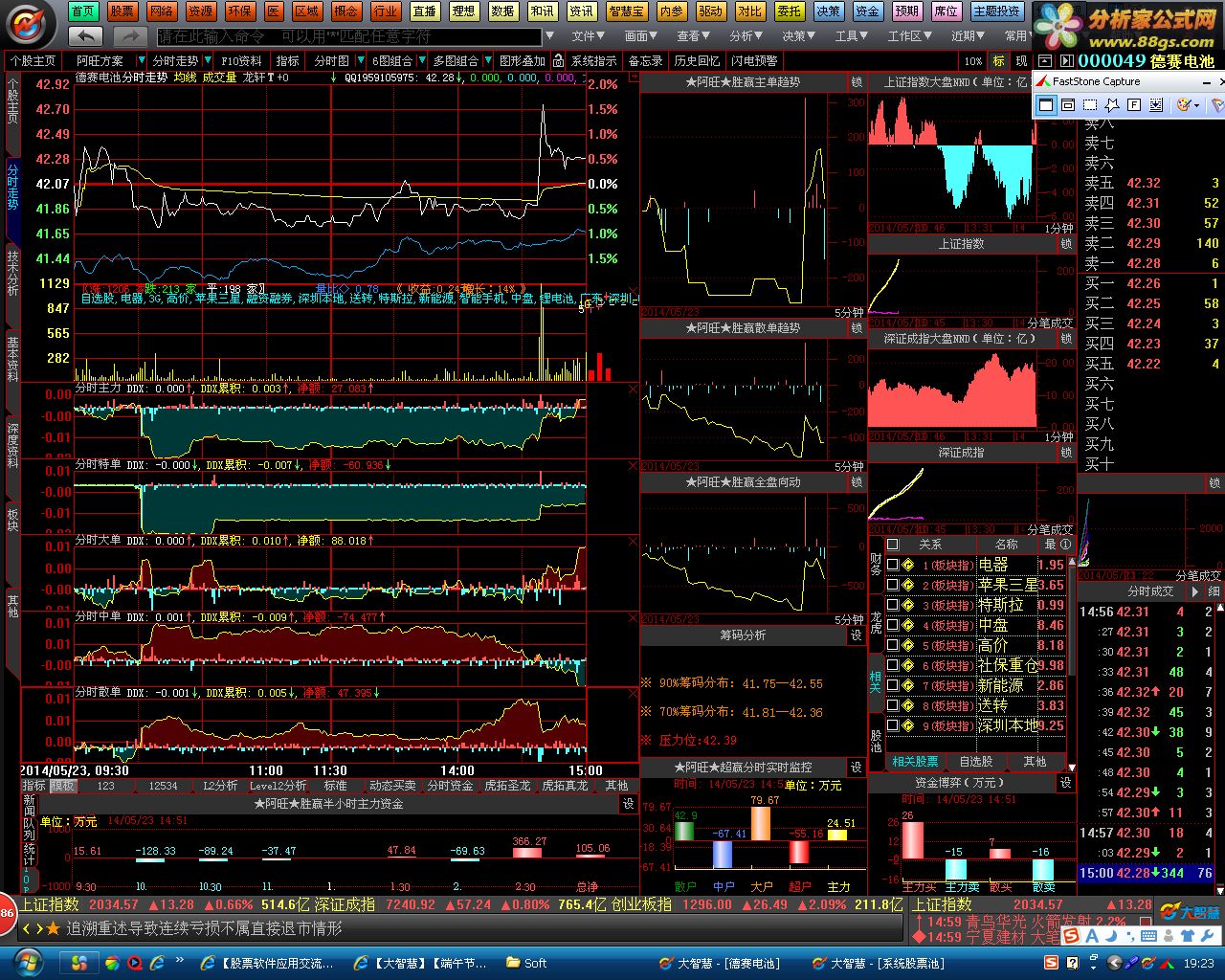The height and width of the screenshot is (980, 1225).
Task: Open 查看 dropdown menu
Action: click(694, 36)
